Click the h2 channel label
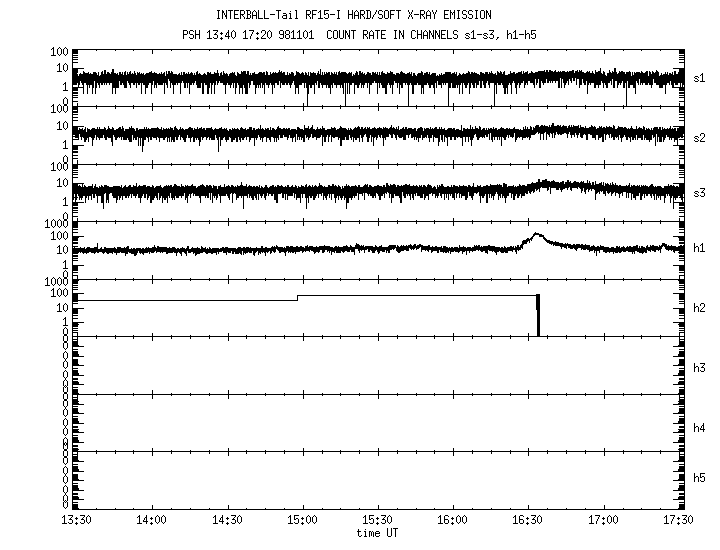This screenshot has width=720, height=550. click(x=700, y=308)
